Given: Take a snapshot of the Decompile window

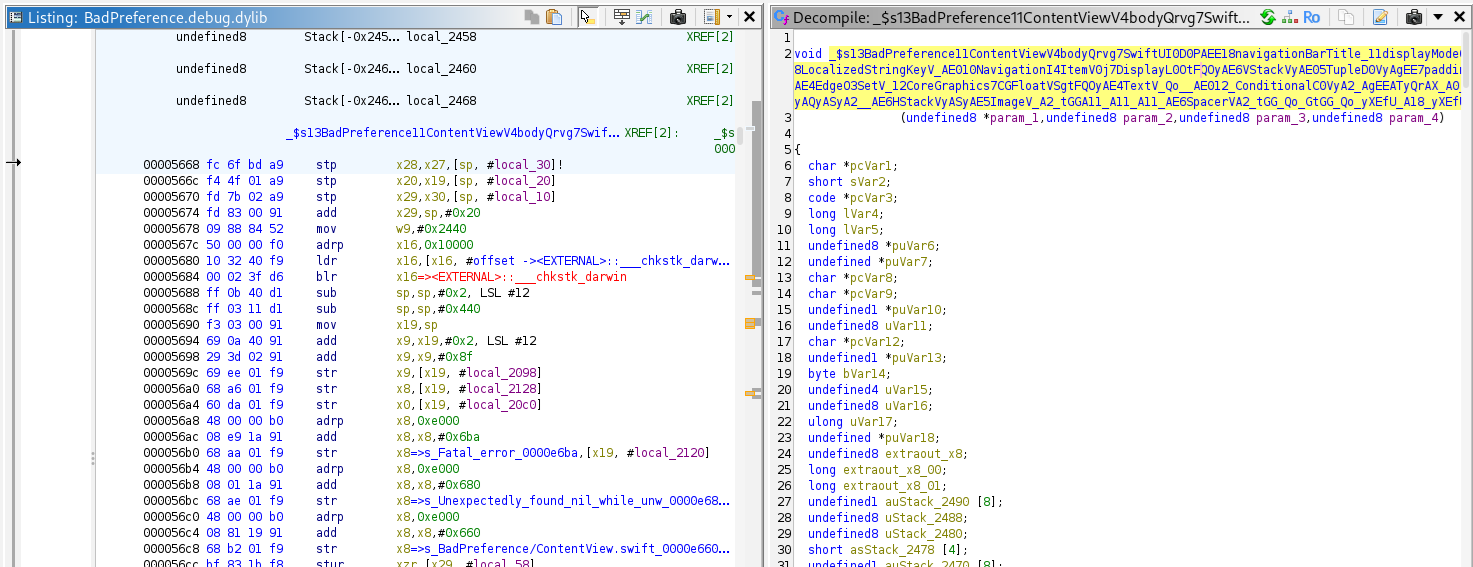Looking at the screenshot, I should pos(1414,17).
